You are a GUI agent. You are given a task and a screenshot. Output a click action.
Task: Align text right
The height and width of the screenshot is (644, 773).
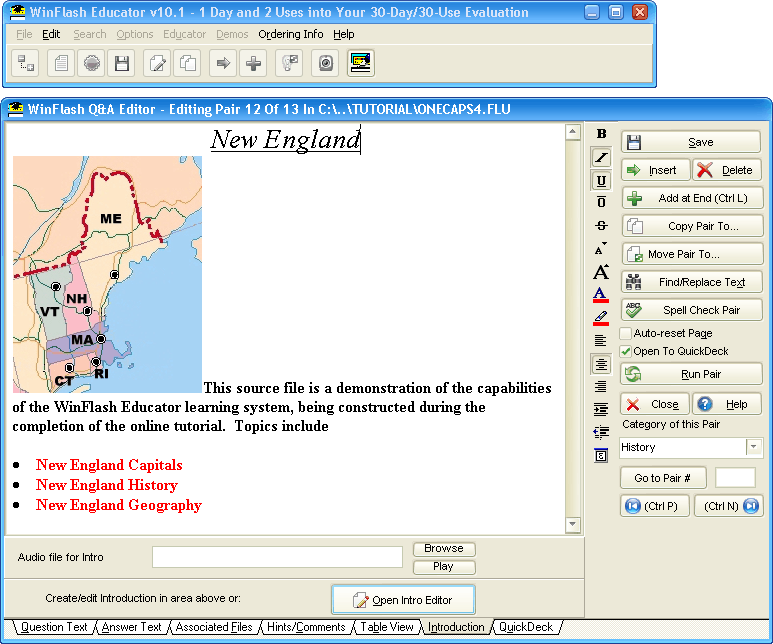pos(601,387)
